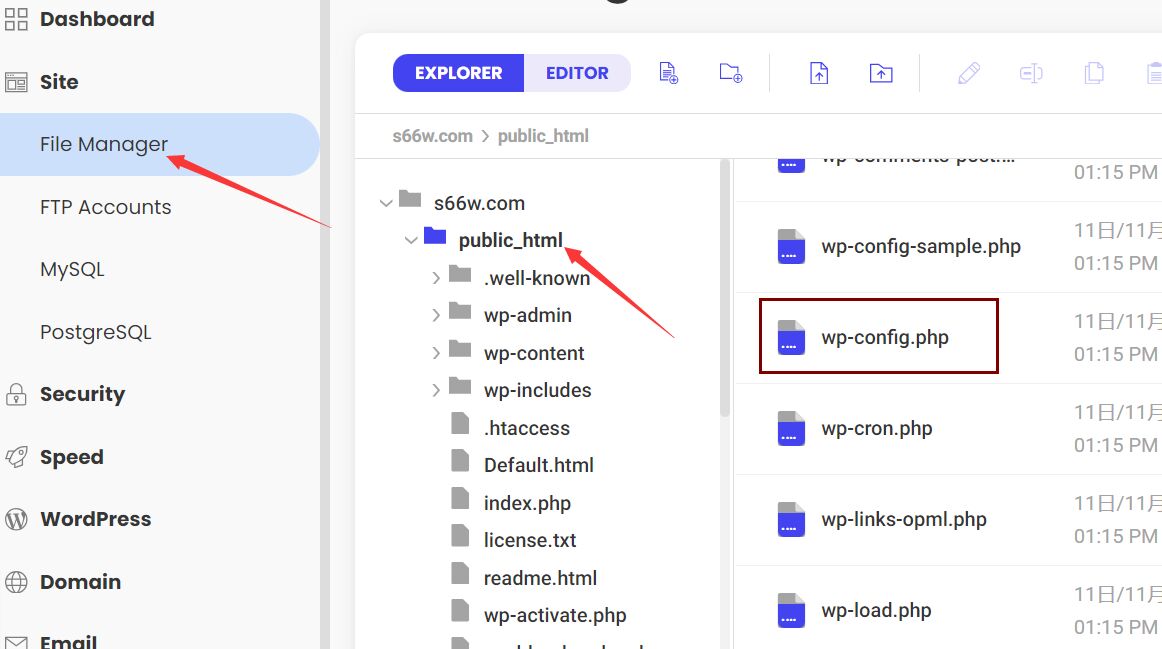Click the New File toolbar icon
The width and height of the screenshot is (1162, 649).
point(668,73)
